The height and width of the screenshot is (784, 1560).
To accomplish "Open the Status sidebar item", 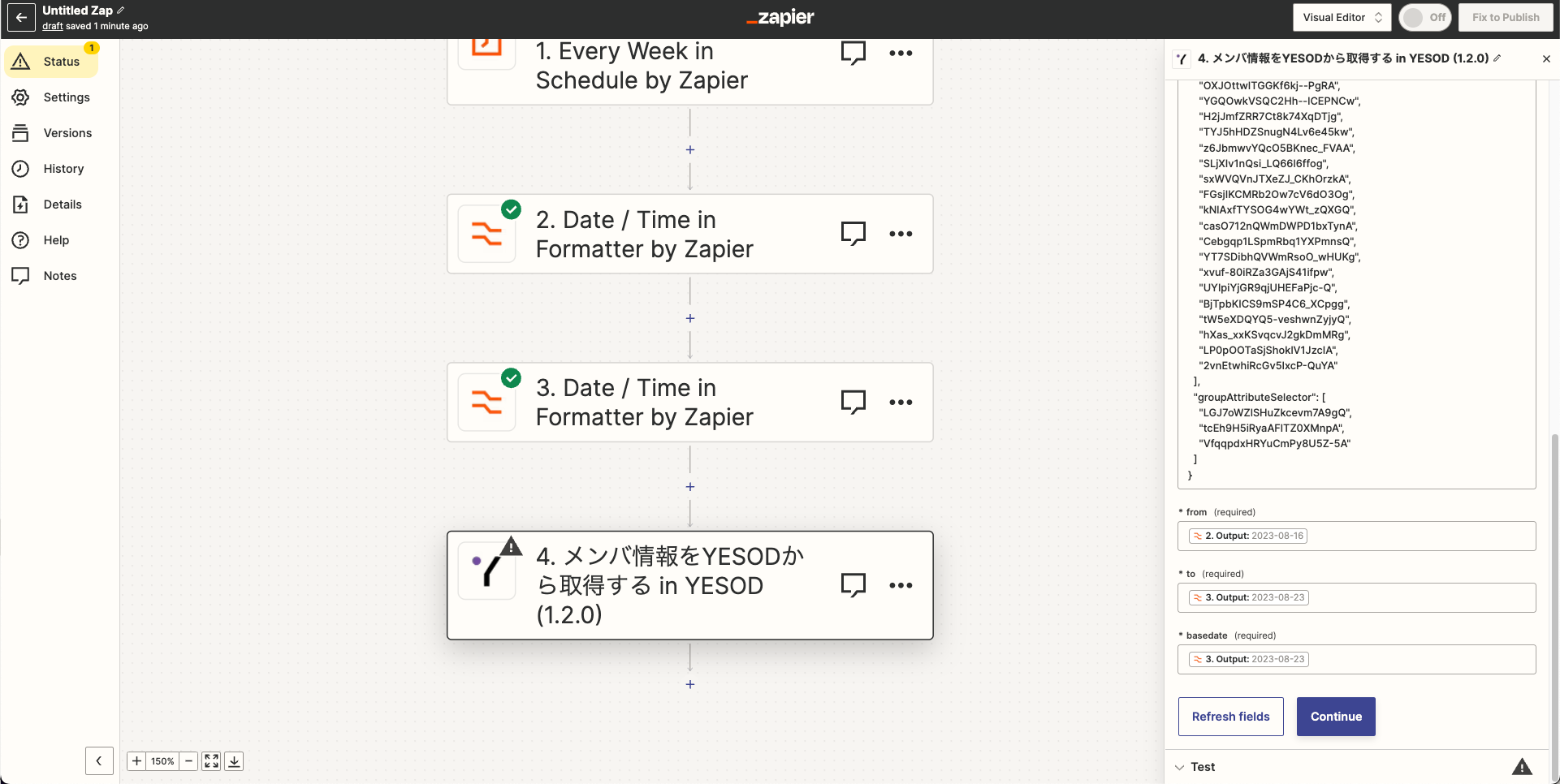I will pos(51,62).
